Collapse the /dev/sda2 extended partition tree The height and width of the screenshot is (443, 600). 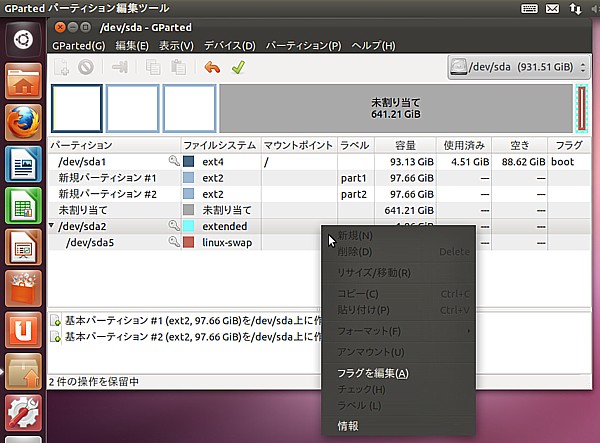click(51, 226)
